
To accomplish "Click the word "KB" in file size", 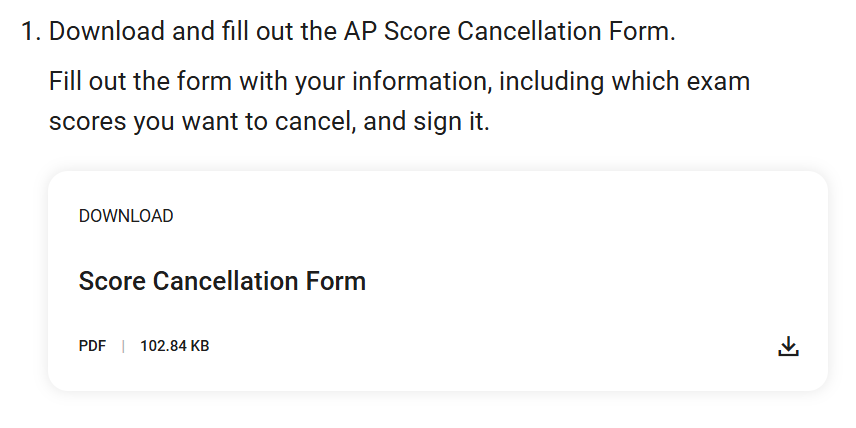I will [199, 346].
